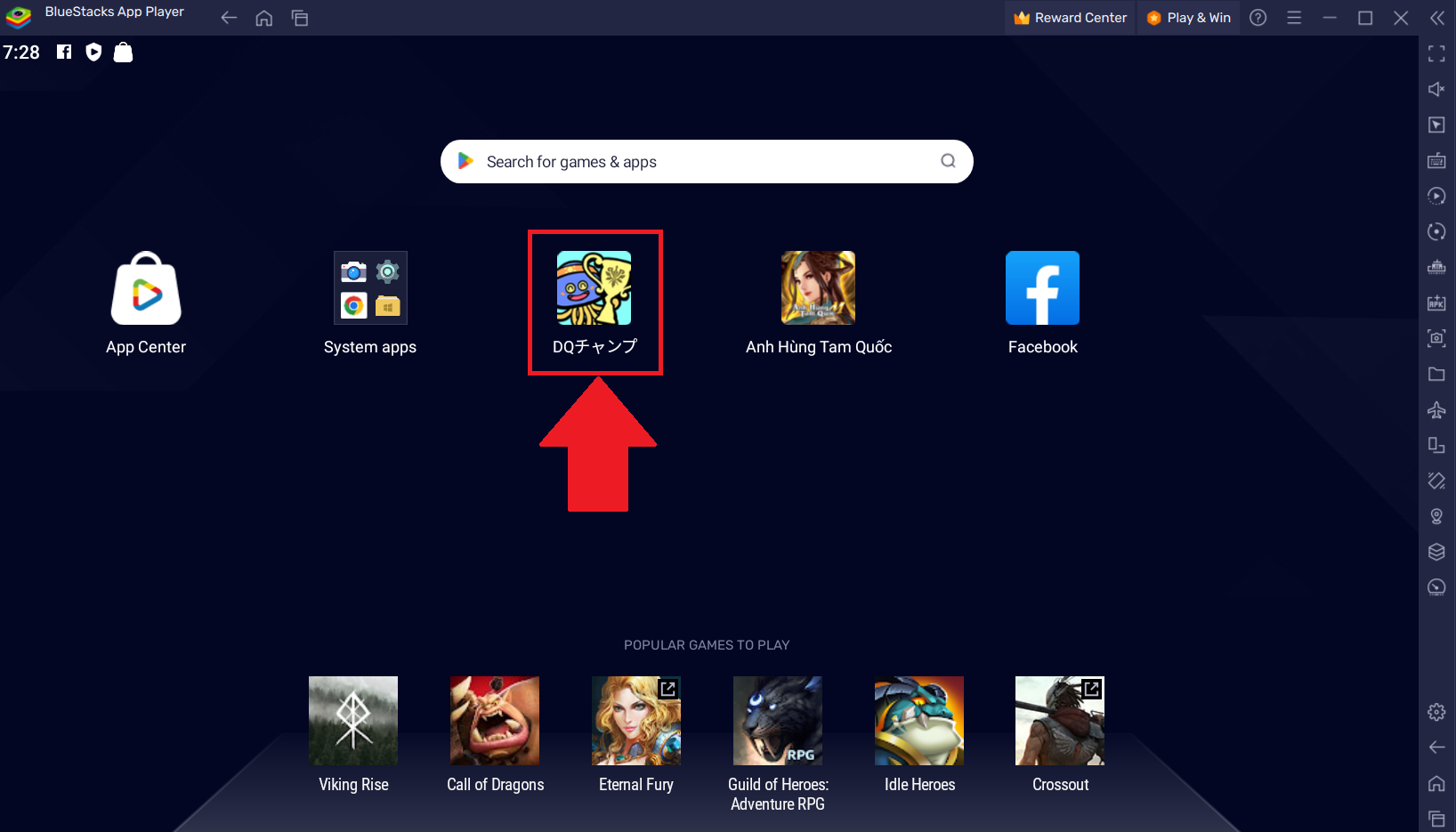This screenshot has height=832, width=1456.
Task: Open recent apps icon at sidebar bottom
Action: (1436, 819)
